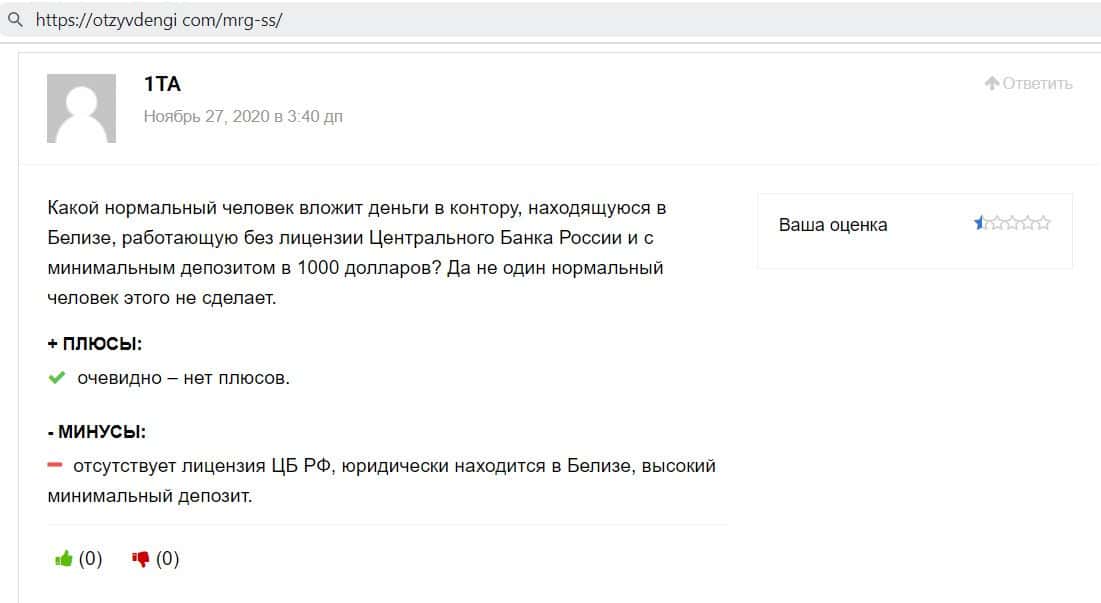Dislike the review with red thumbs down
Viewport: 1101px width, 603px height.
click(x=141, y=559)
